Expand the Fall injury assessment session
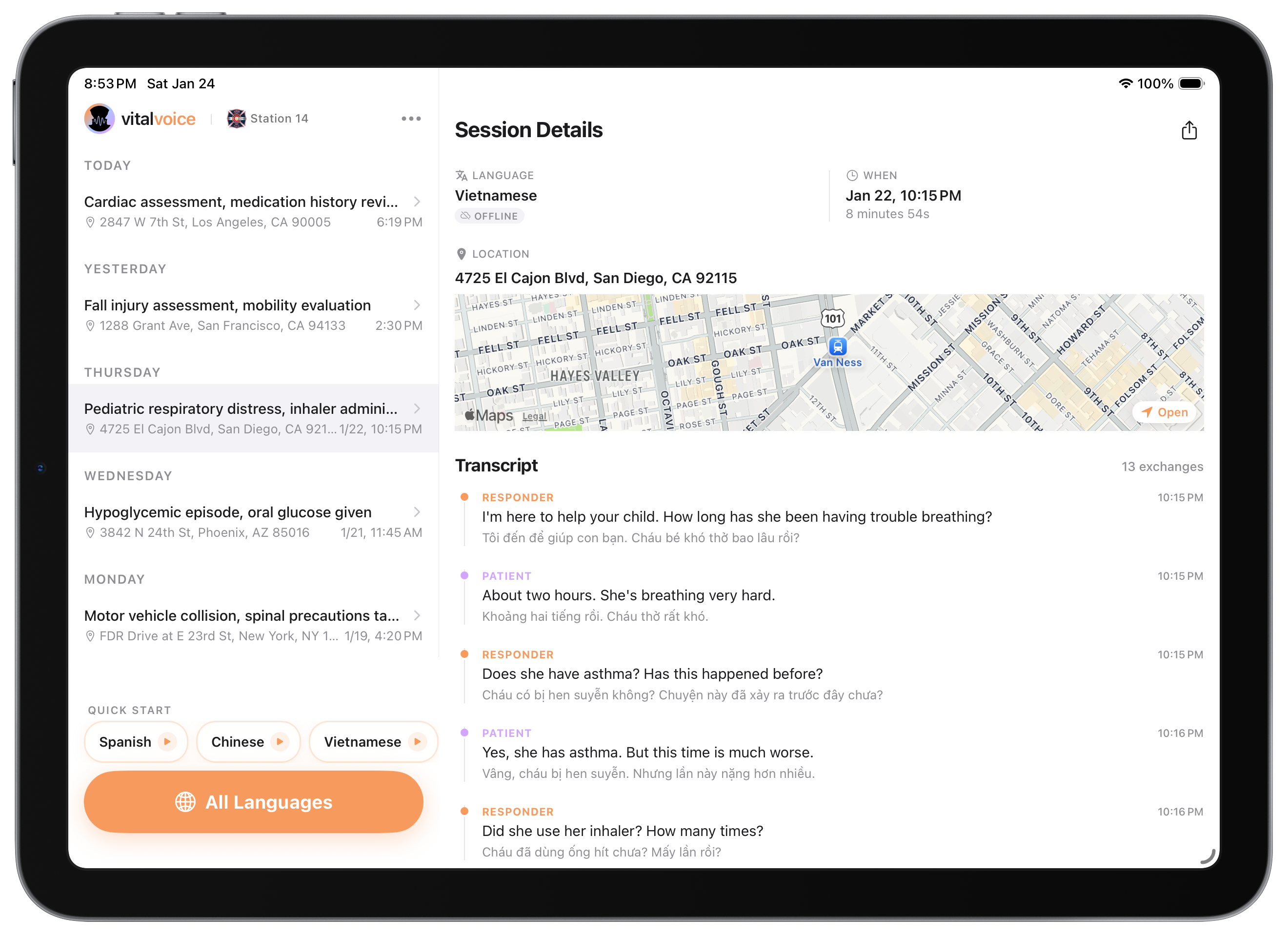 tap(418, 305)
